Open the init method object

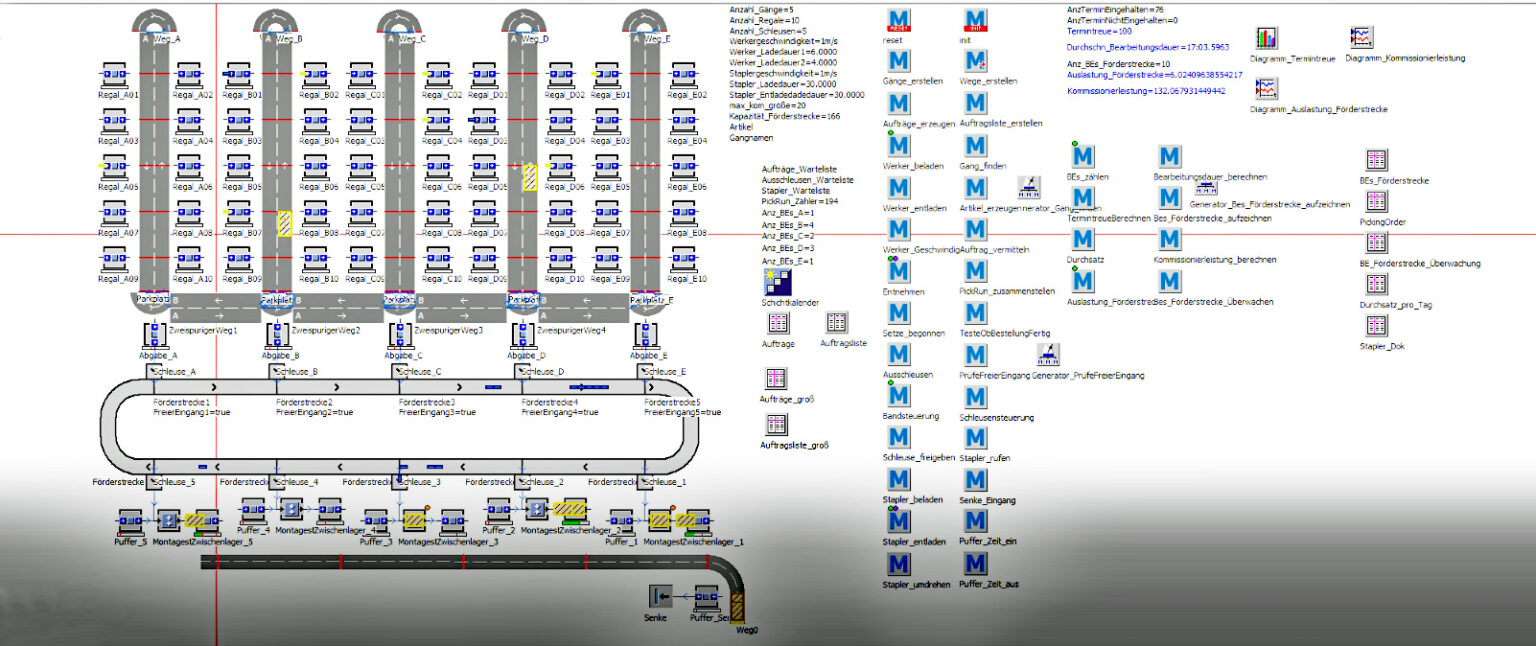[975, 20]
